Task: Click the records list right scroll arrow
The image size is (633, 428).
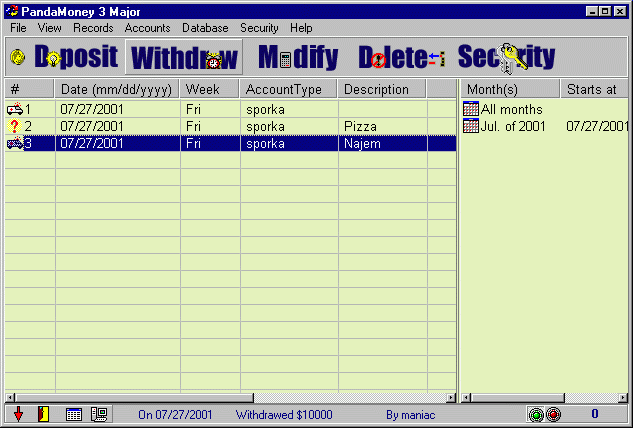Action: click(x=451, y=398)
